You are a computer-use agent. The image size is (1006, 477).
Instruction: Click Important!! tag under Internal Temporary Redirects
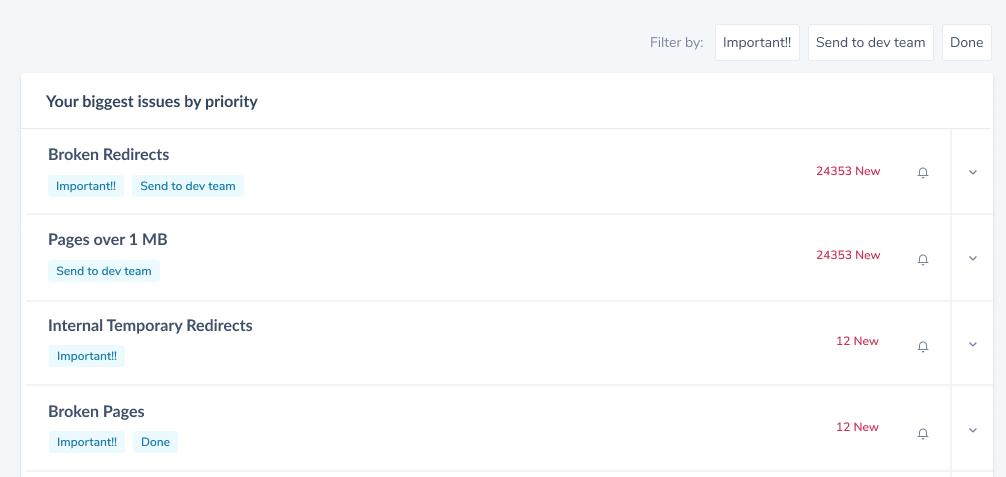click(87, 356)
